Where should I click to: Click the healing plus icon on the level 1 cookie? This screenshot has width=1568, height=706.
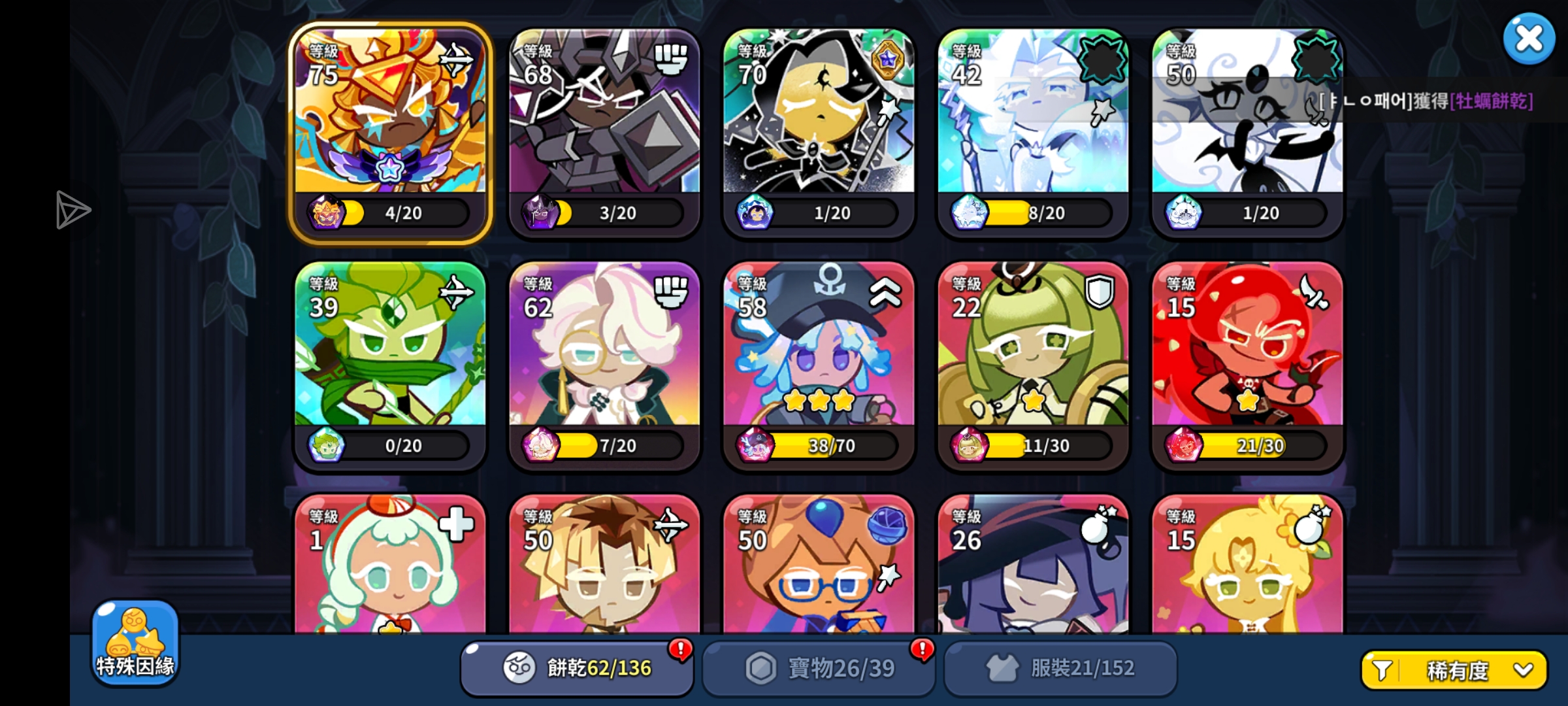[456, 524]
